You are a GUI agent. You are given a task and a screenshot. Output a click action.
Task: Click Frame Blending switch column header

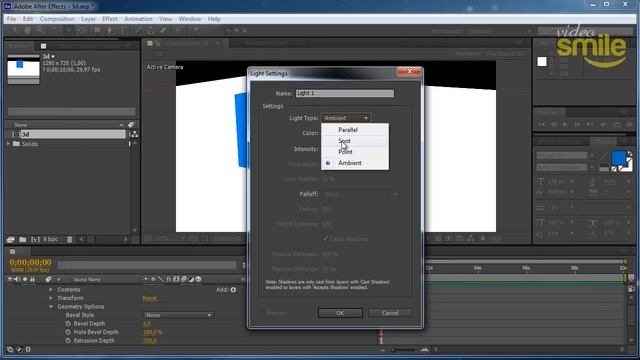point(176,279)
